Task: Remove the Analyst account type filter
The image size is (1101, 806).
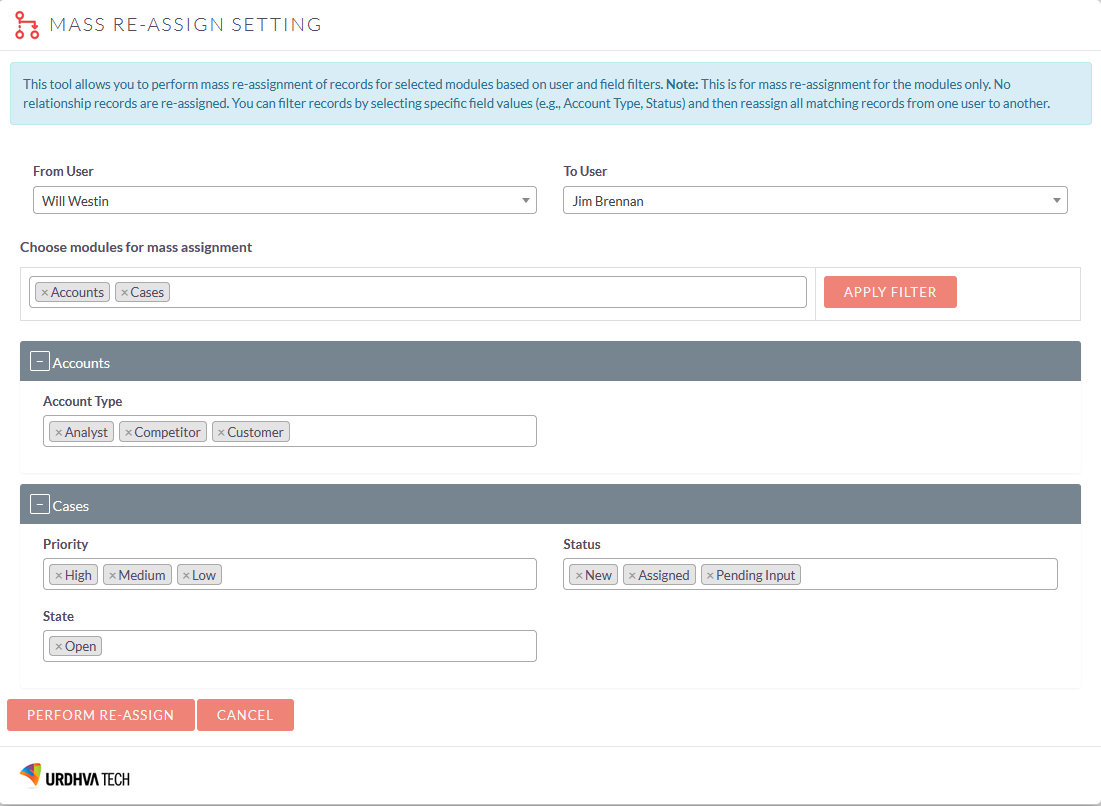Action: 57,431
